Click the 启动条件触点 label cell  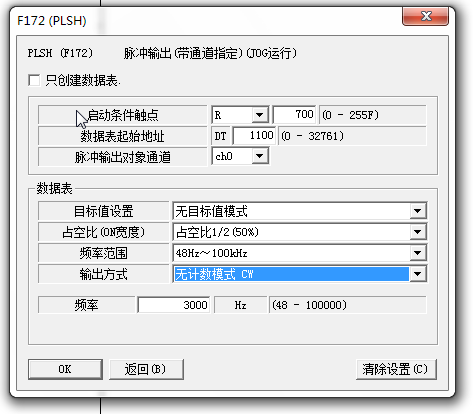tap(123, 115)
